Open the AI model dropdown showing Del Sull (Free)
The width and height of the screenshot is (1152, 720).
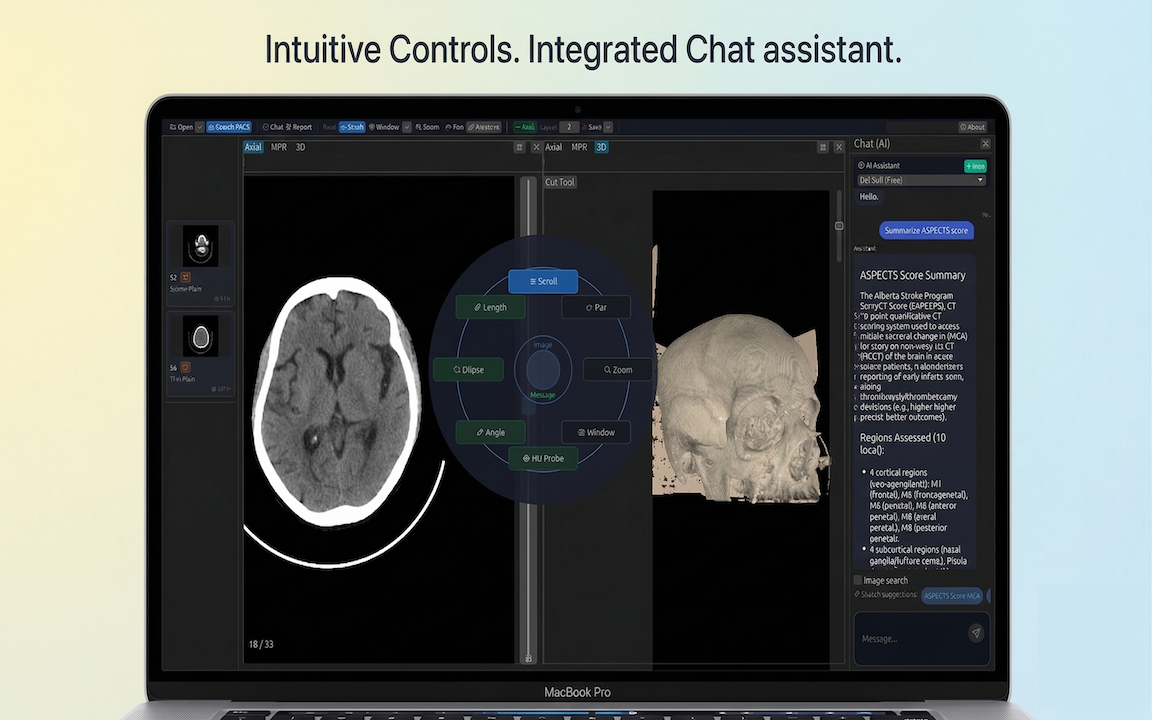(x=920, y=179)
